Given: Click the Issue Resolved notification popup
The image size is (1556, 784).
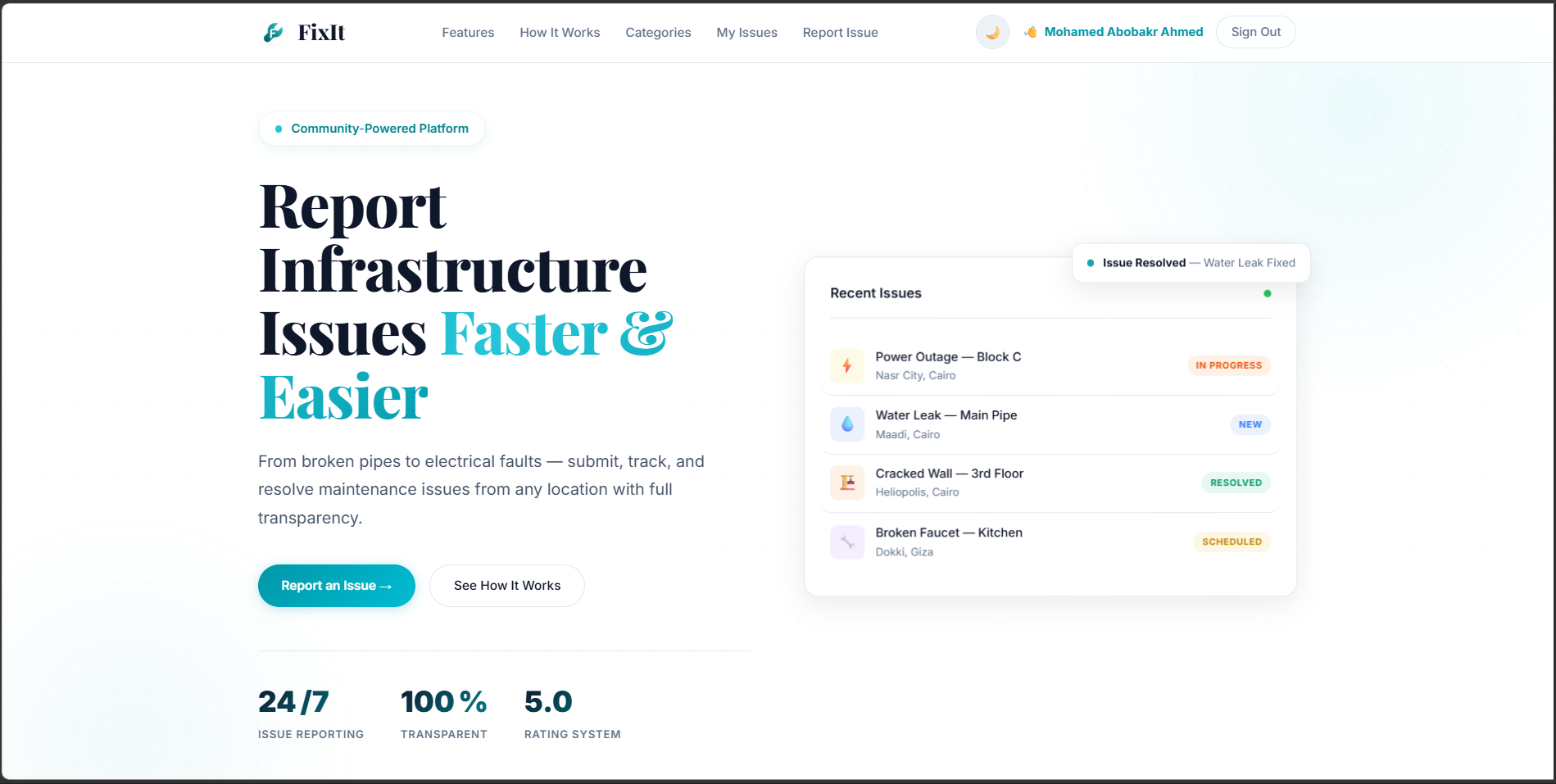Looking at the screenshot, I should click(1191, 263).
